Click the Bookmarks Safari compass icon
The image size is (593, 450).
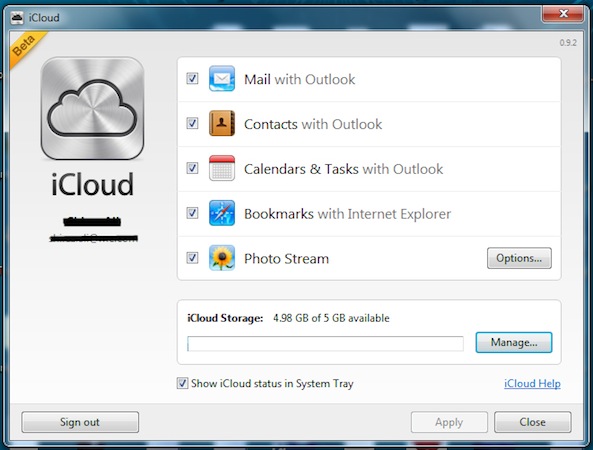click(222, 213)
